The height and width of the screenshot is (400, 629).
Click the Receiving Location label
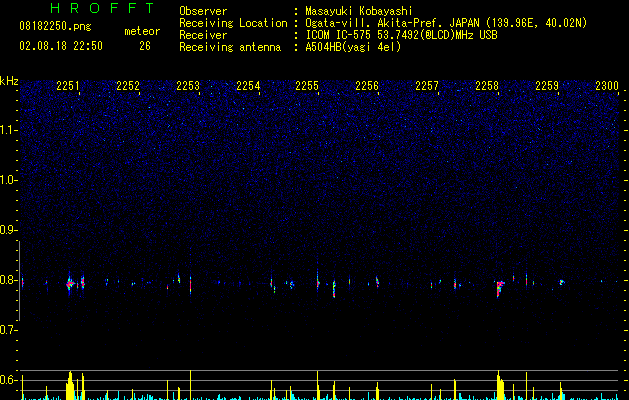pyautogui.click(x=233, y=23)
